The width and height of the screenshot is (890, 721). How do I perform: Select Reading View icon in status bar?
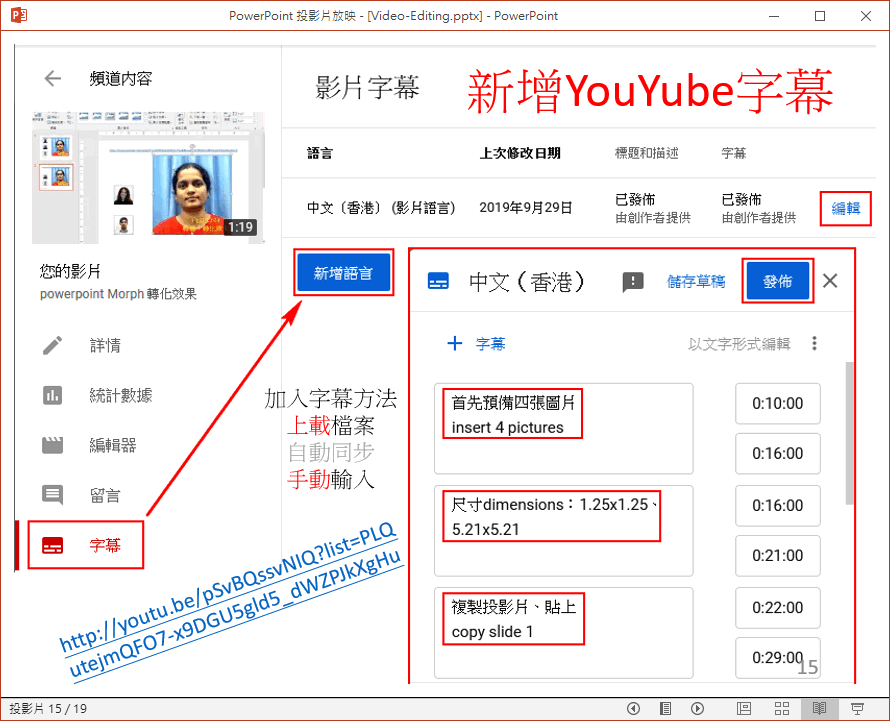pos(819,709)
